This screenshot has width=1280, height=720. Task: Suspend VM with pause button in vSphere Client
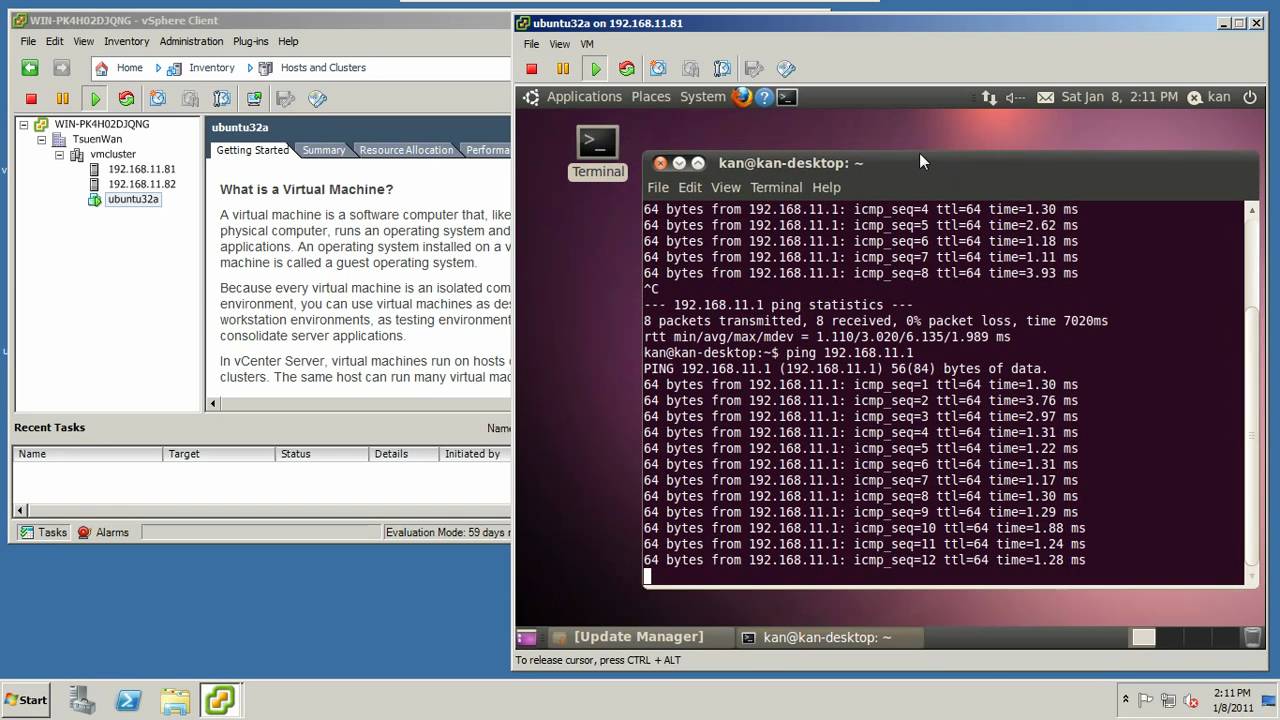click(x=63, y=99)
